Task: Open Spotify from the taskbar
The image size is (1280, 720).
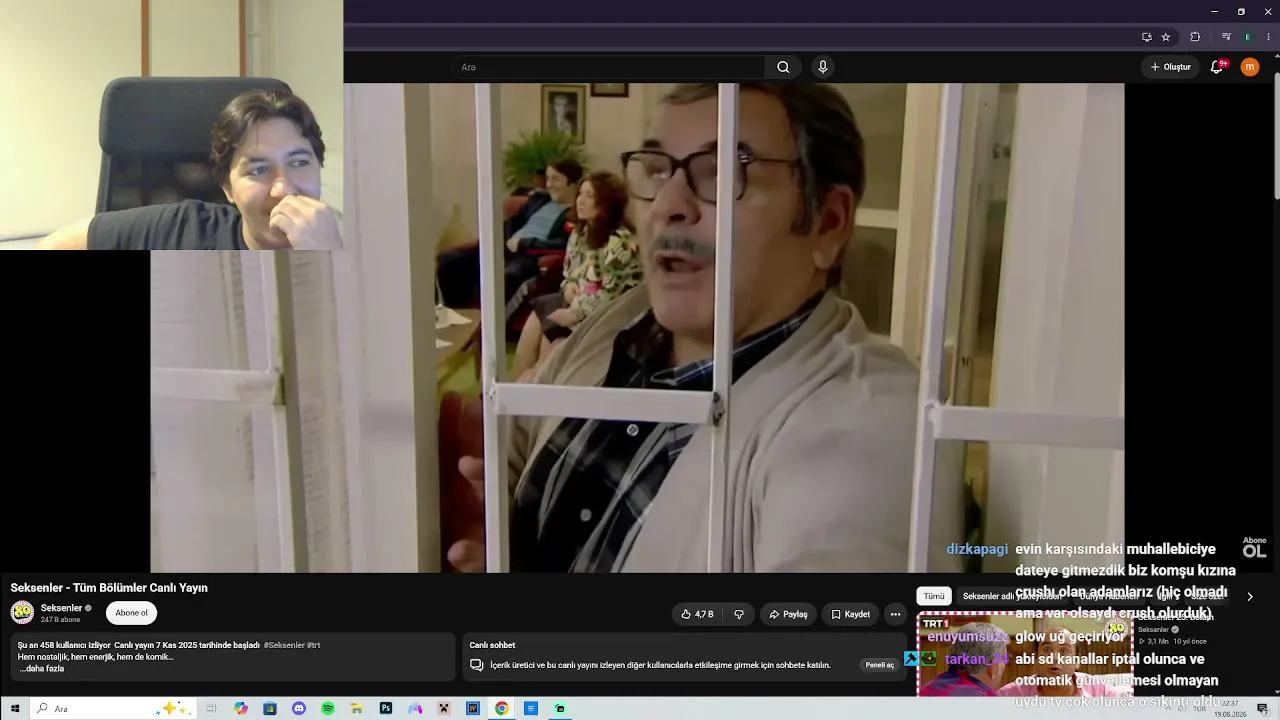Action: [x=328, y=709]
